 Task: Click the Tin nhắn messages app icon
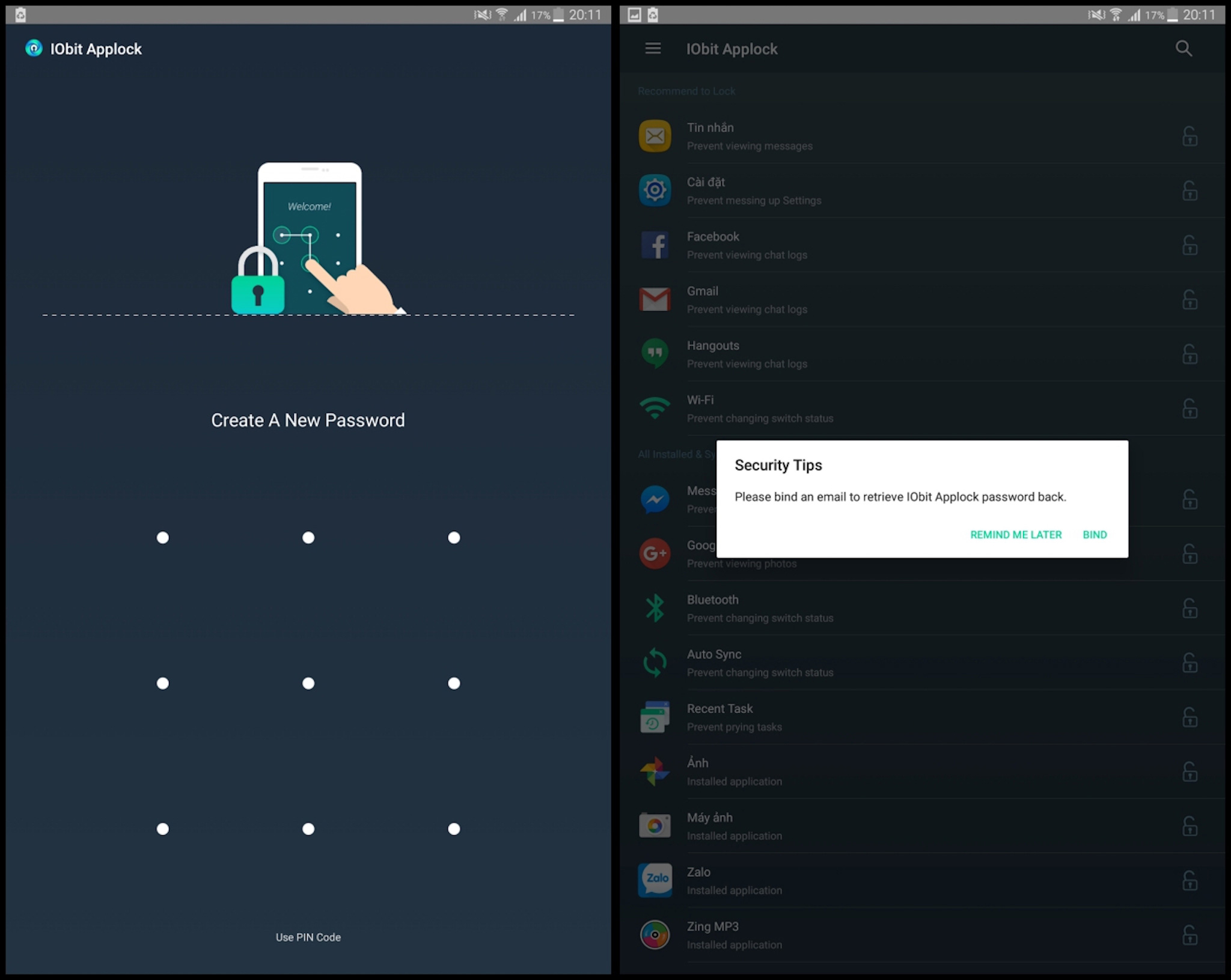(655, 136)
